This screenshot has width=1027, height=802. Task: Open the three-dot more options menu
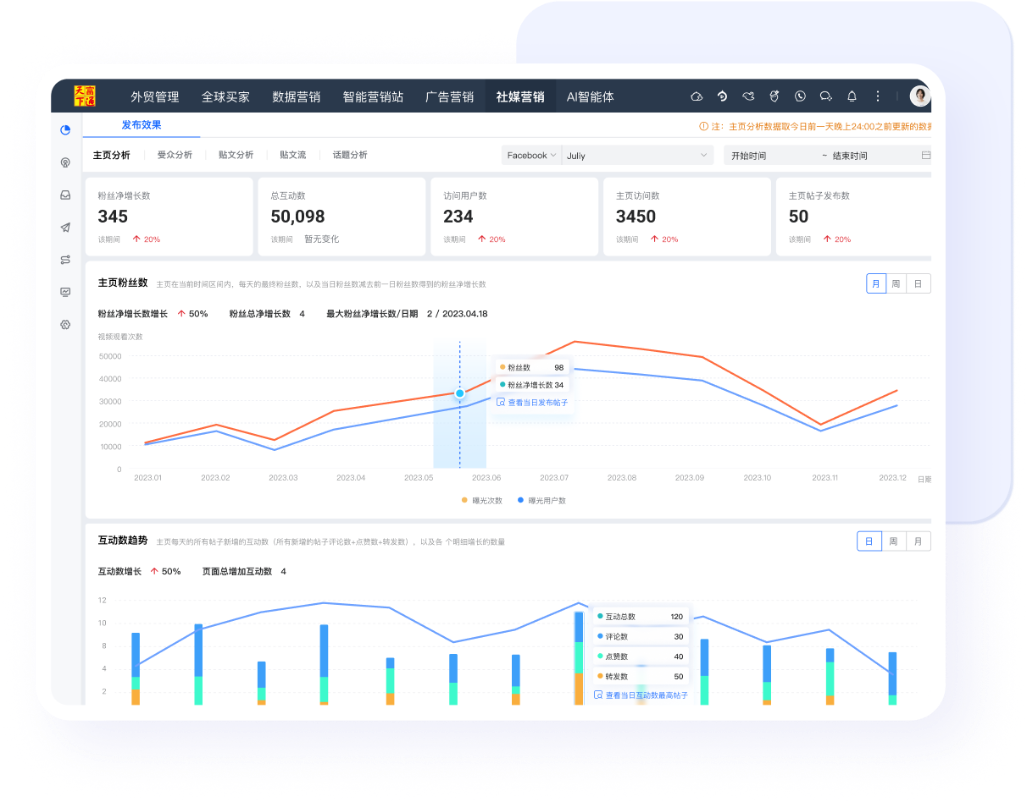pyautogui.click(x=878, y=97)
